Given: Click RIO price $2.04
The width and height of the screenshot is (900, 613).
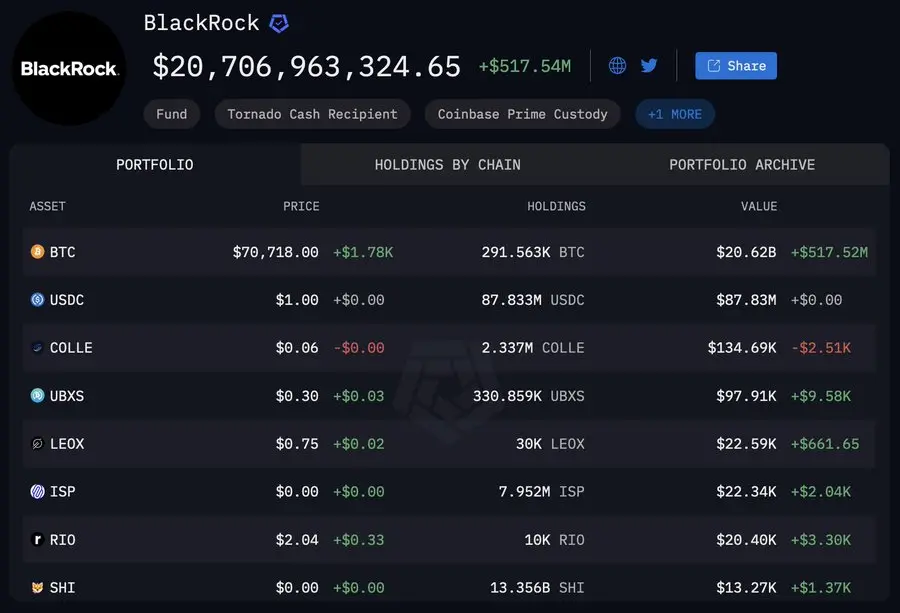Looking at the screenshot, I should (297, 540).
